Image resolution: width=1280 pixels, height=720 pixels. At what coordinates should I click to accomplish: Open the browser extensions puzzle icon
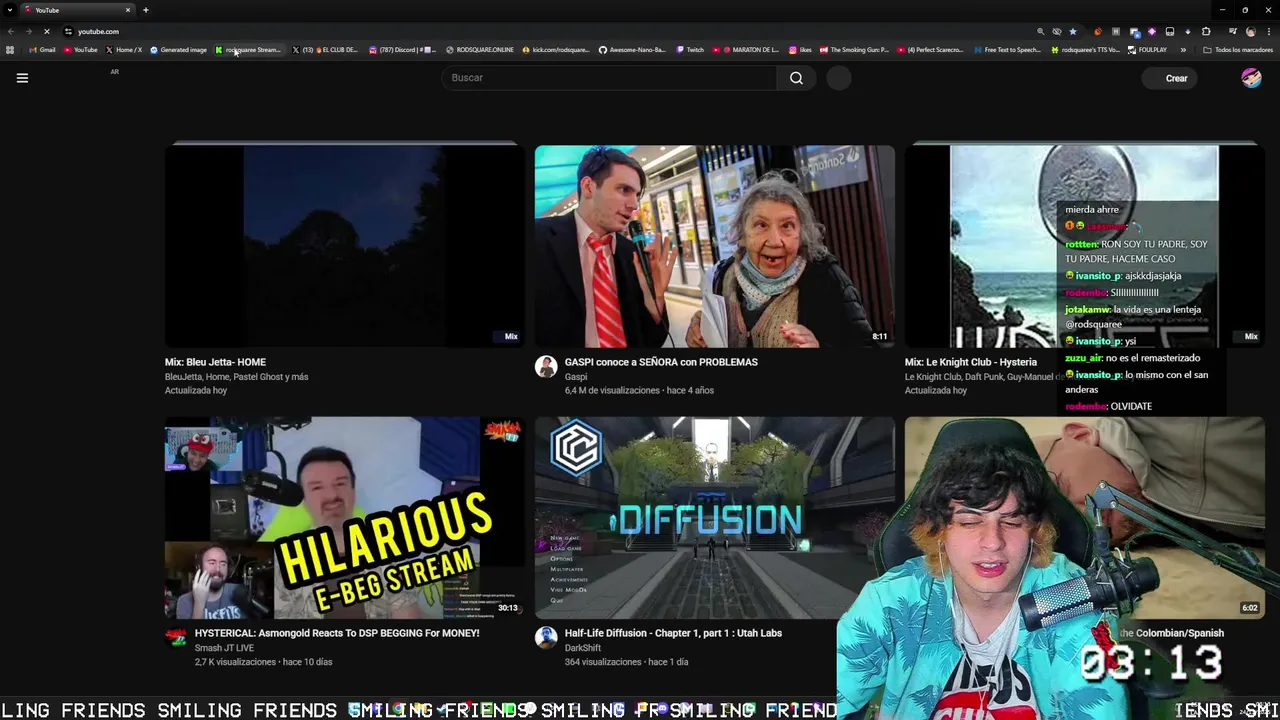(1206, 31)
